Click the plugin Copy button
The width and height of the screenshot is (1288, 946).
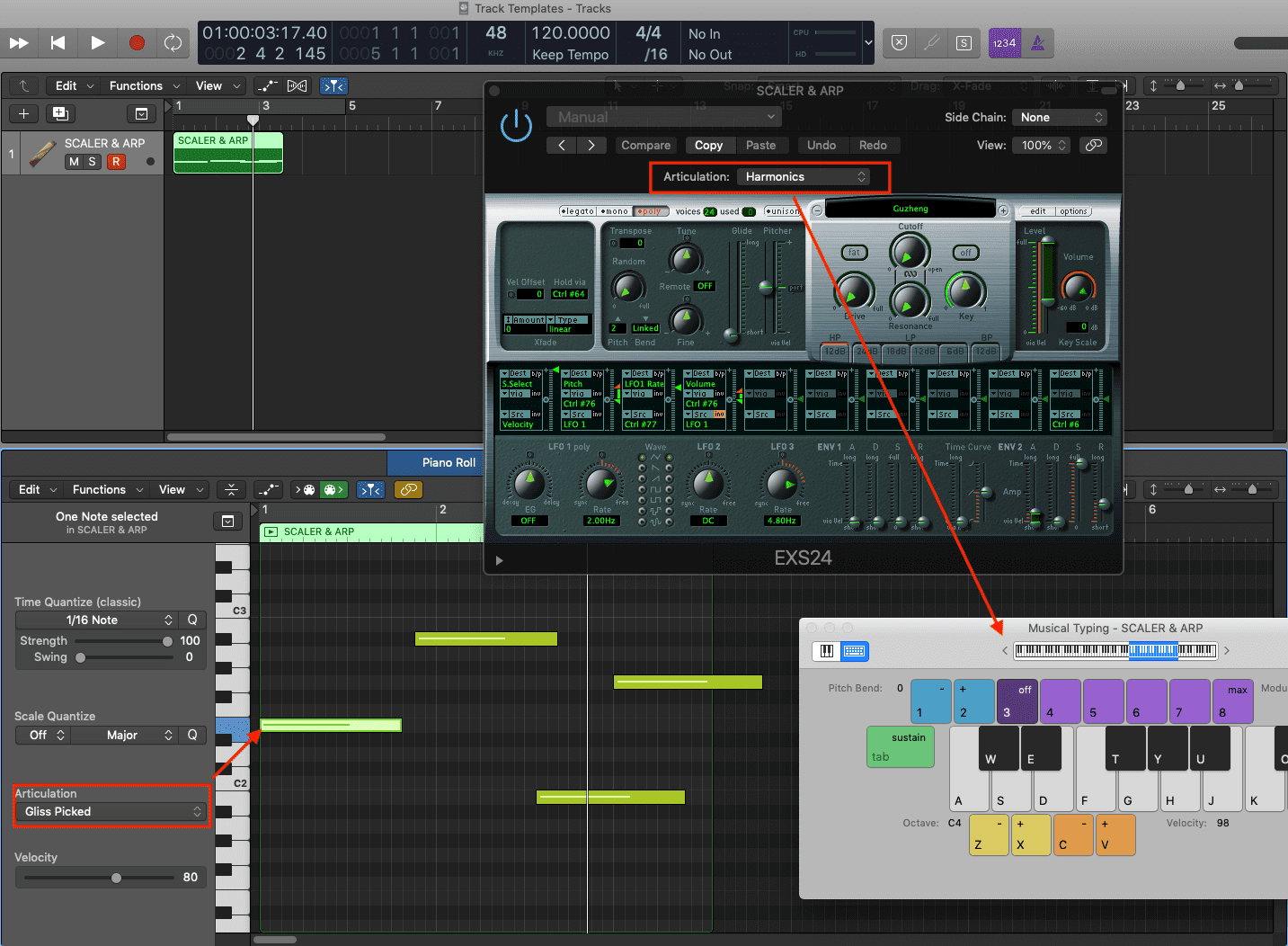(708, 145)
